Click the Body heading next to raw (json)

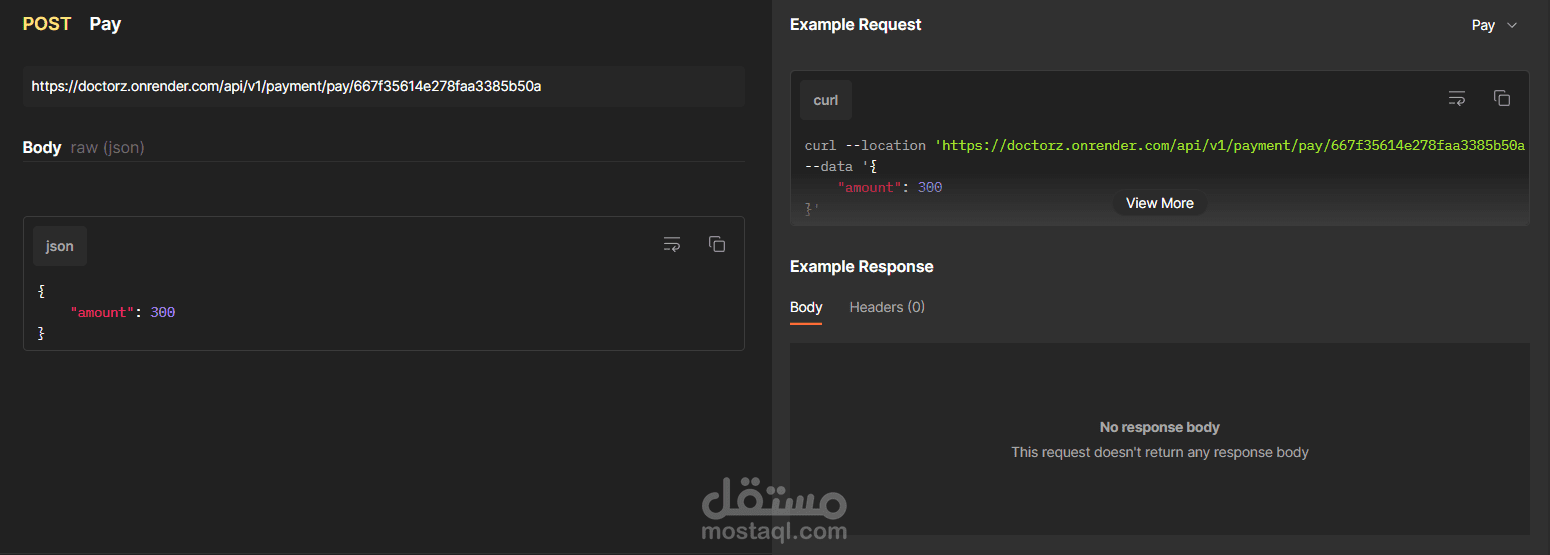coord(42,147)
